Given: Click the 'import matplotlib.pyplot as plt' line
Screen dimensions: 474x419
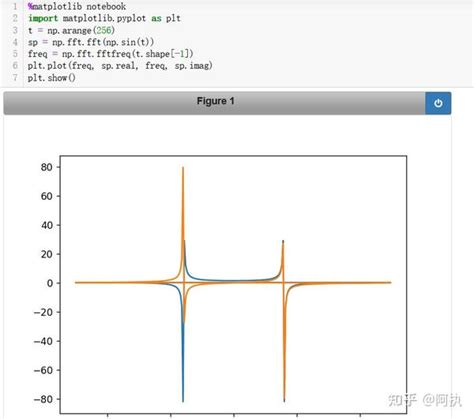Looking at the screenshot, I should click(104, 18).
